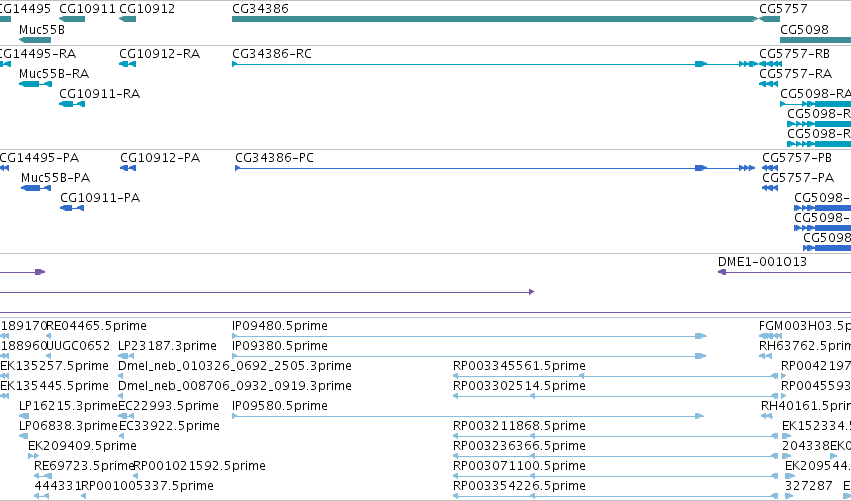Select the CG34386-RC transcript label

(x=272, y=54)
